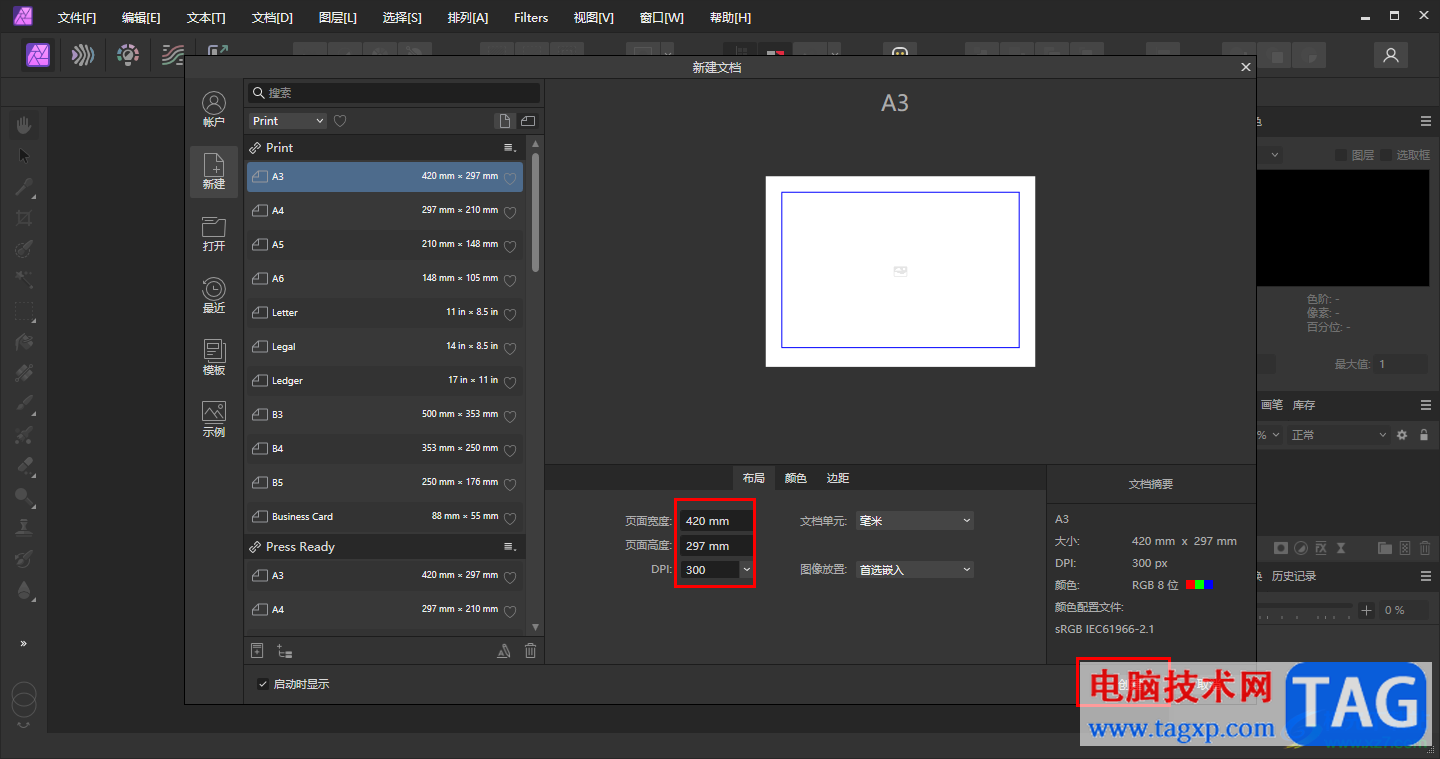Switch to the 边距 tab
This screenshot has width=1440, height=759.
tap(838, 478)
